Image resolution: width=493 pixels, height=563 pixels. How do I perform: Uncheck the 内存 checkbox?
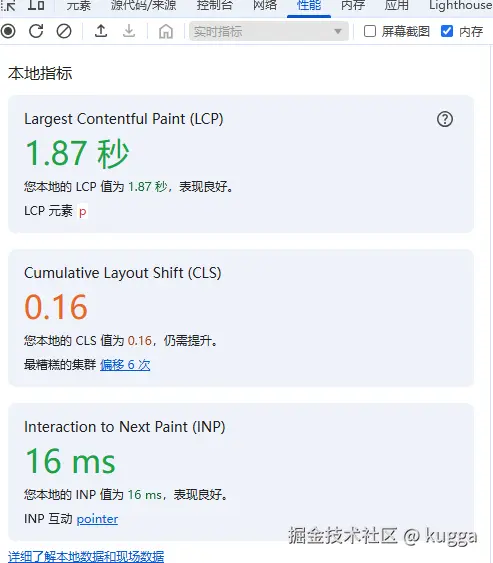pos(447,31)
